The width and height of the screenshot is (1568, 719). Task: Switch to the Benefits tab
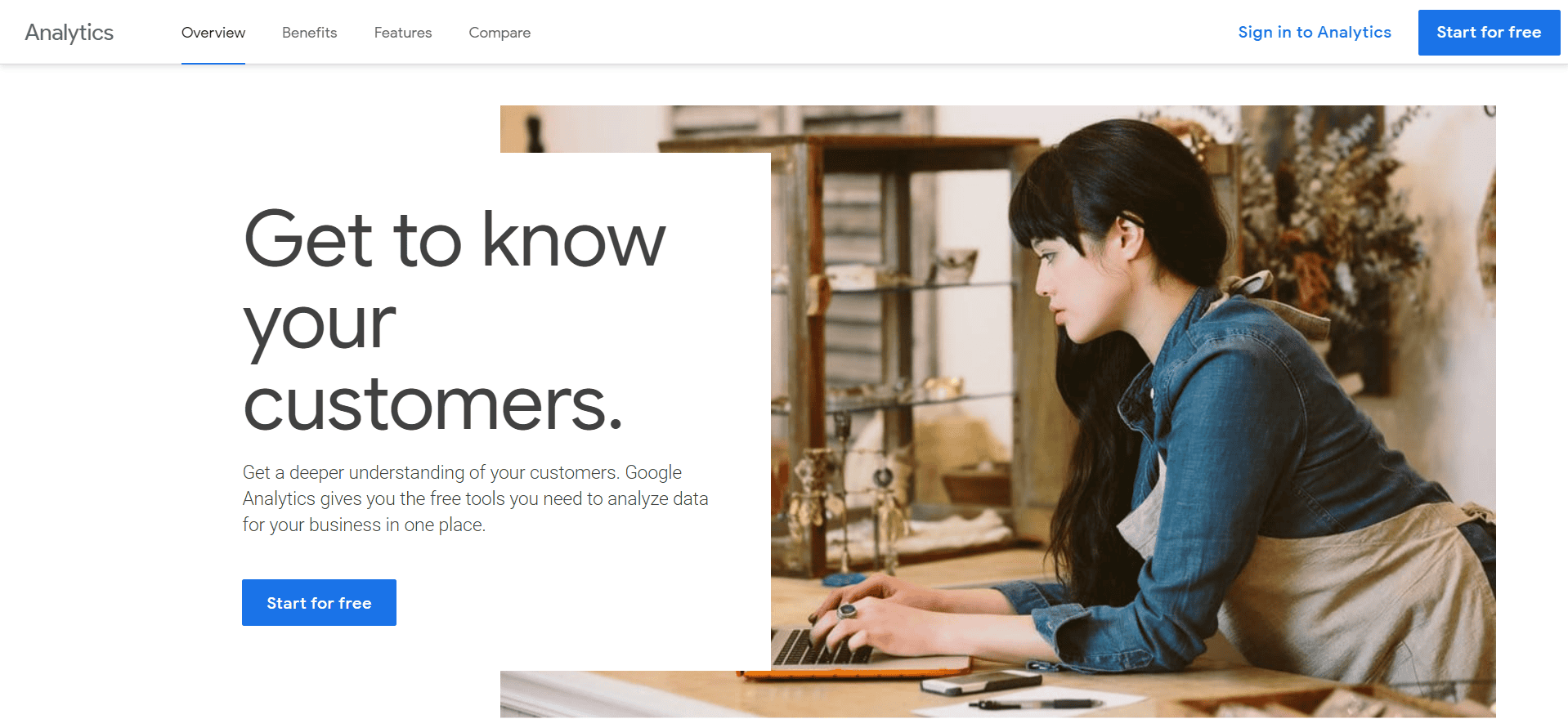[x=310, y=33]
